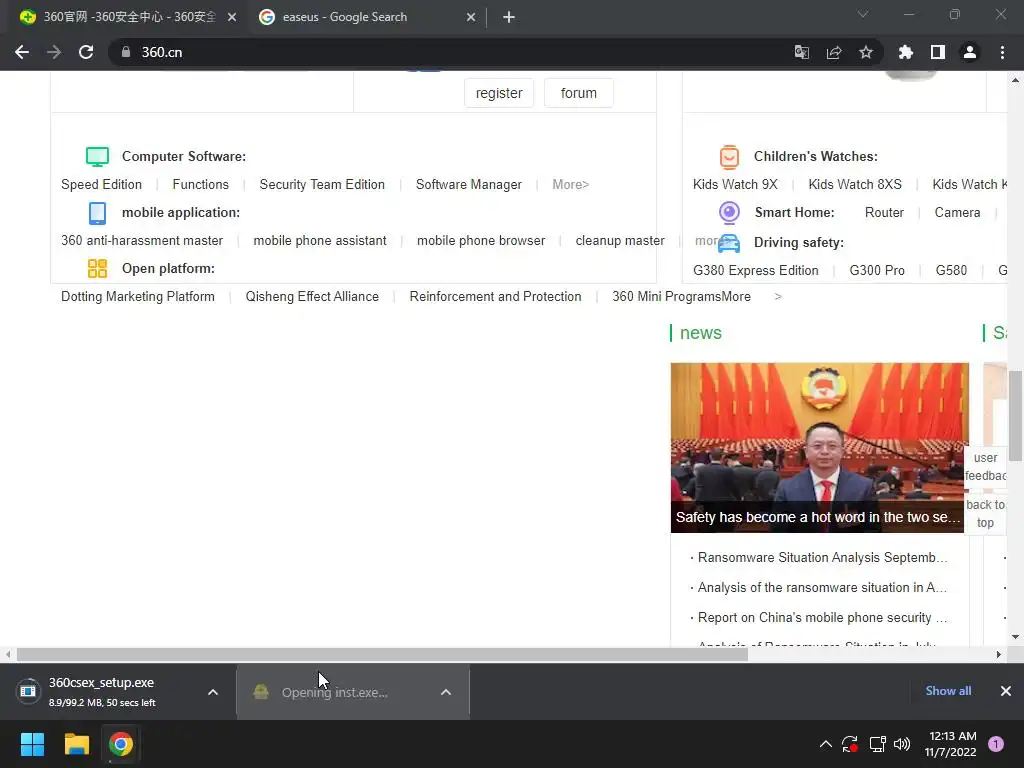Close the downloads bar
Viewport: 1024px width, 768px height.
1006,691
